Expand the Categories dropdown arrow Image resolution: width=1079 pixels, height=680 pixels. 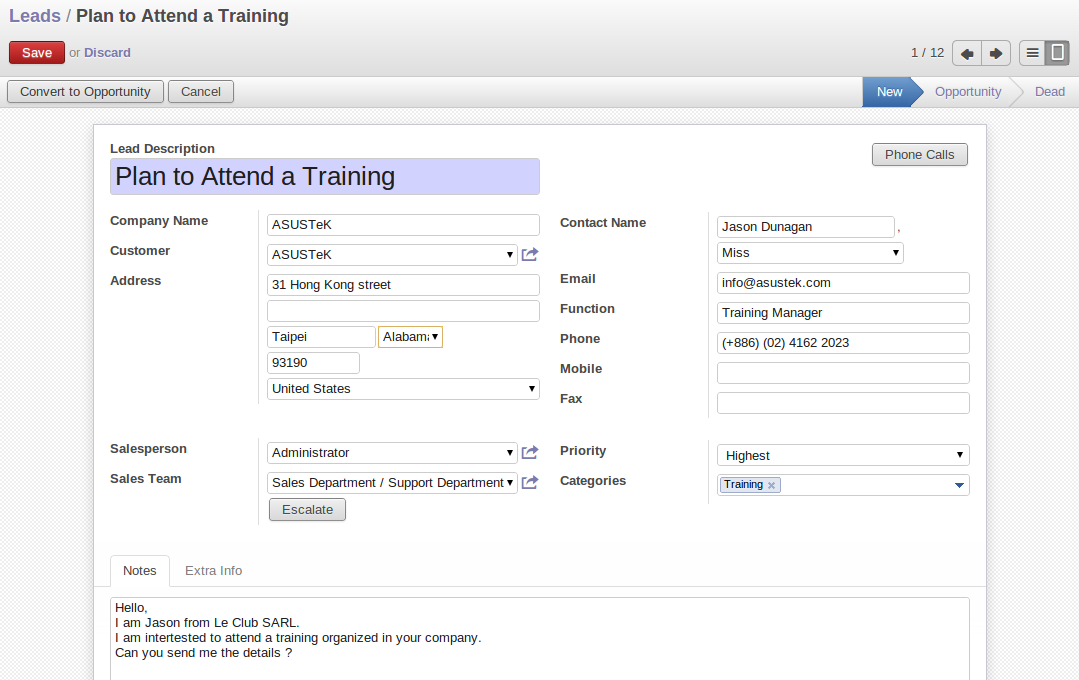coord(959,485)
